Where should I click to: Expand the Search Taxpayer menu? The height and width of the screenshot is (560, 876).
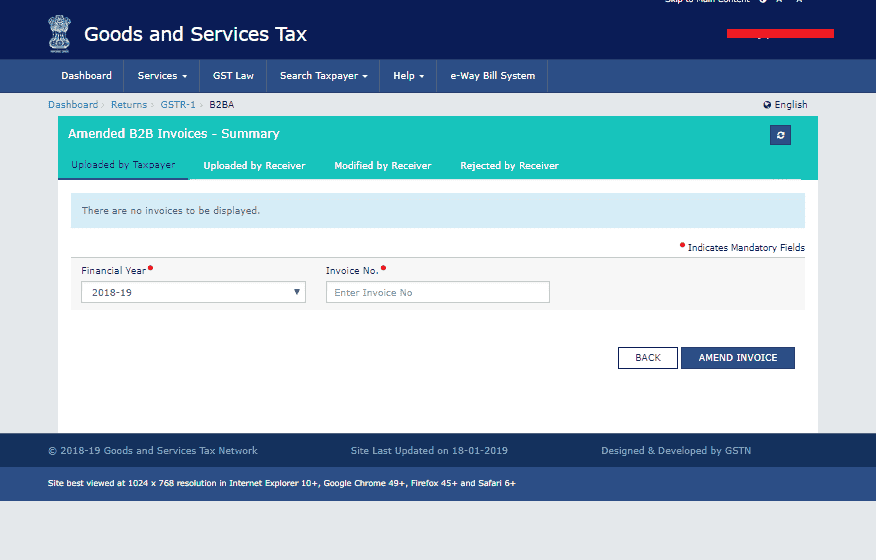point(323,76)
